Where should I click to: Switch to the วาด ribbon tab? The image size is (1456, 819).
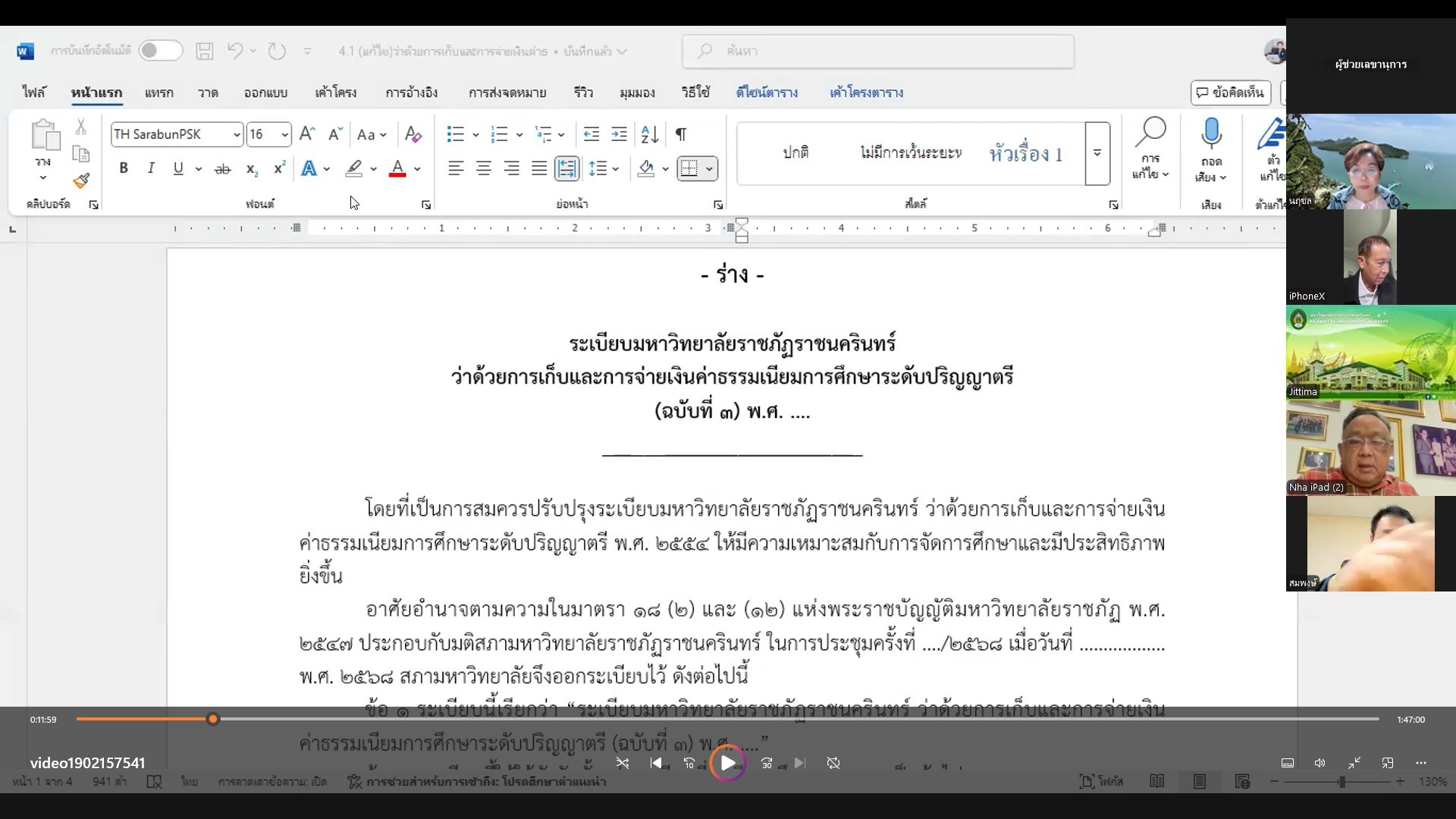208,93
